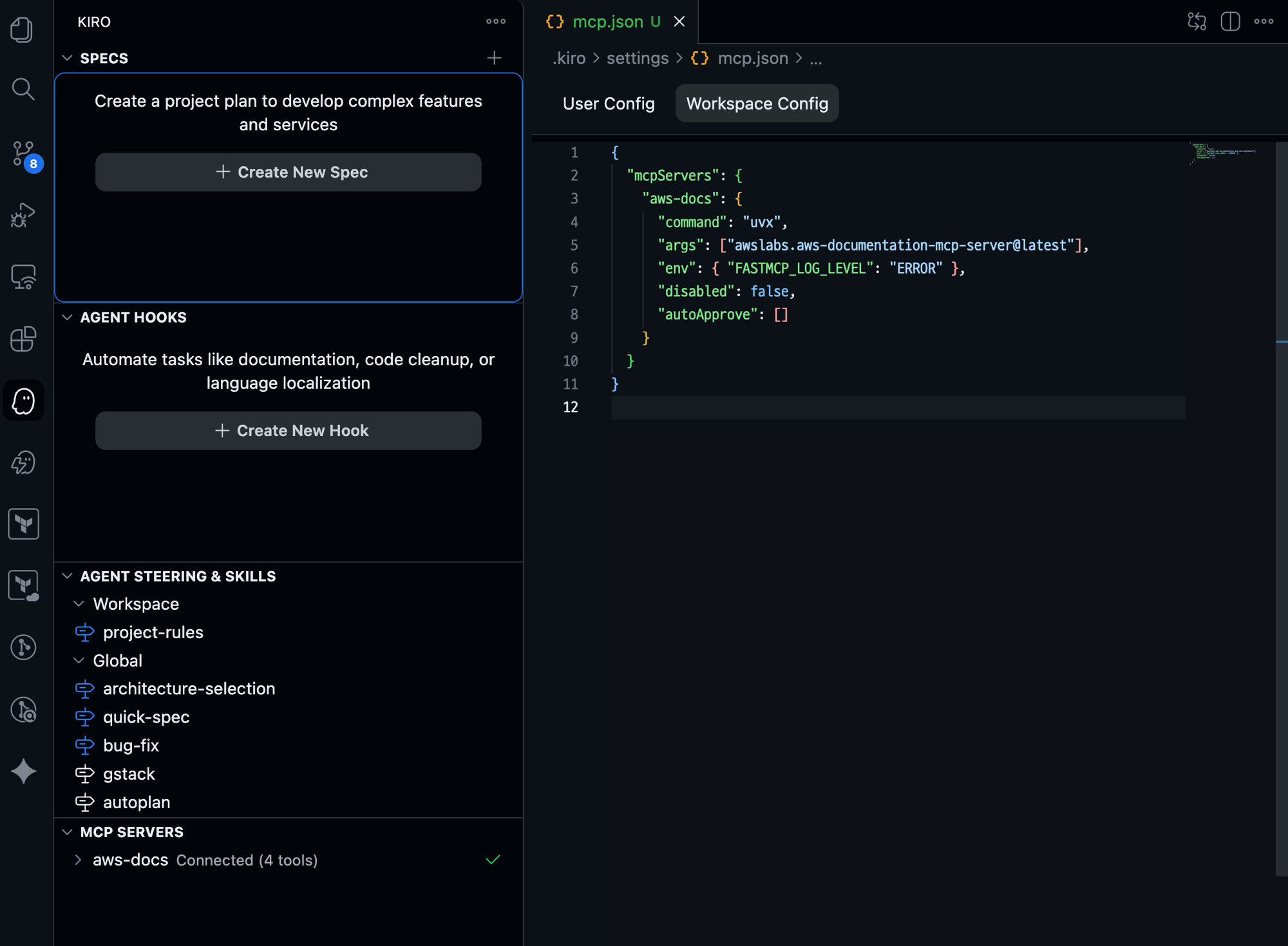
Task: Open the Terraform Cloud icon
Action: point(23,585)
